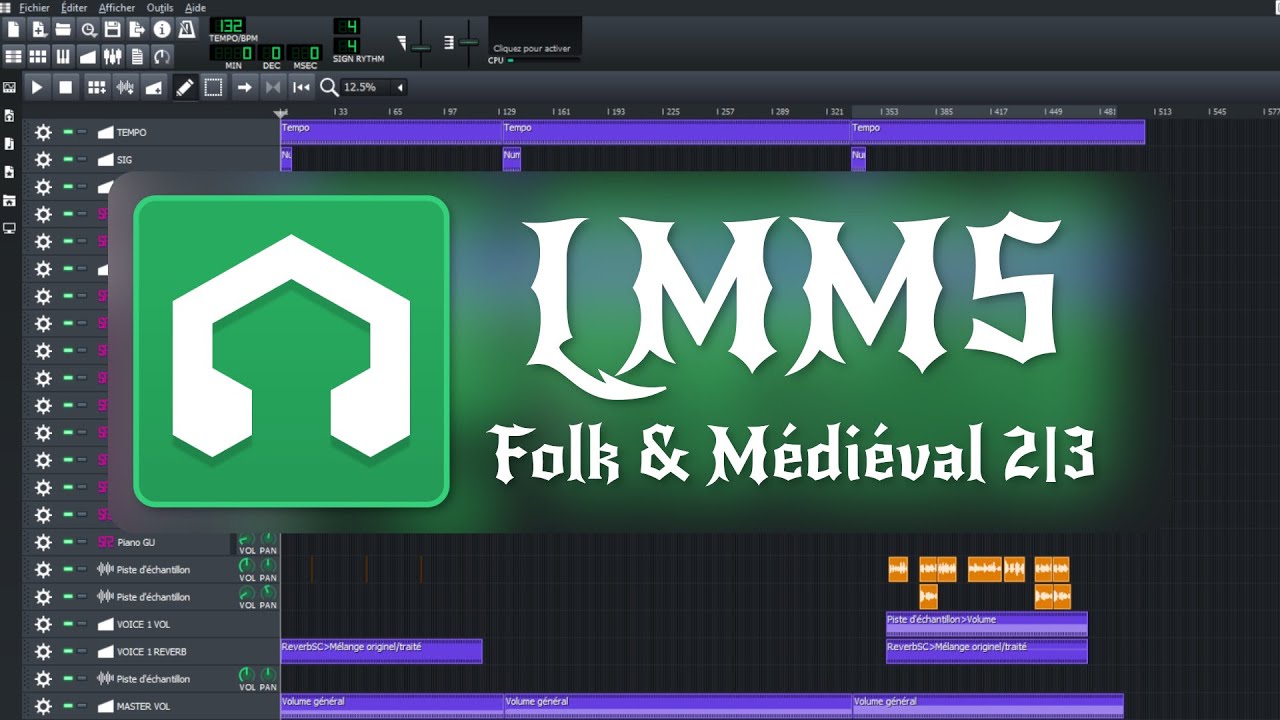Solo the VOICE 1 REVERB track
This screenshot has width=1280, height=720.
tap(82, 651)
